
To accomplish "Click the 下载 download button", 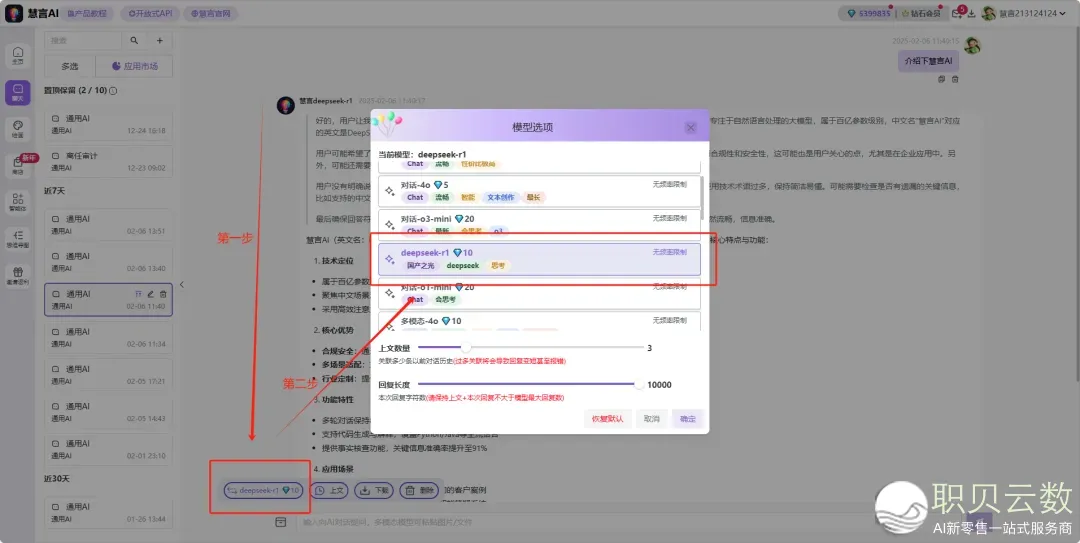I will click(x=374, y=491).
